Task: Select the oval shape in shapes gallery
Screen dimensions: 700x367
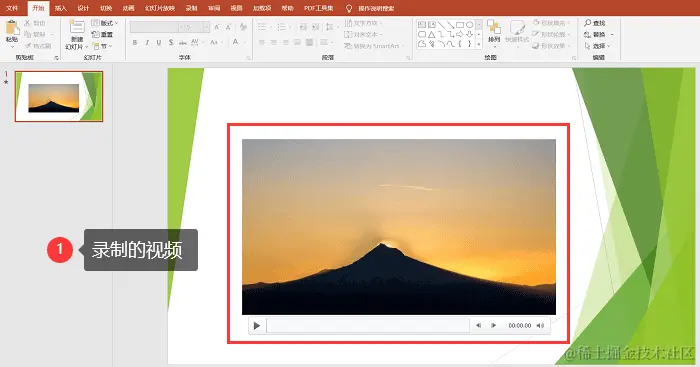Action: point(470,25)
